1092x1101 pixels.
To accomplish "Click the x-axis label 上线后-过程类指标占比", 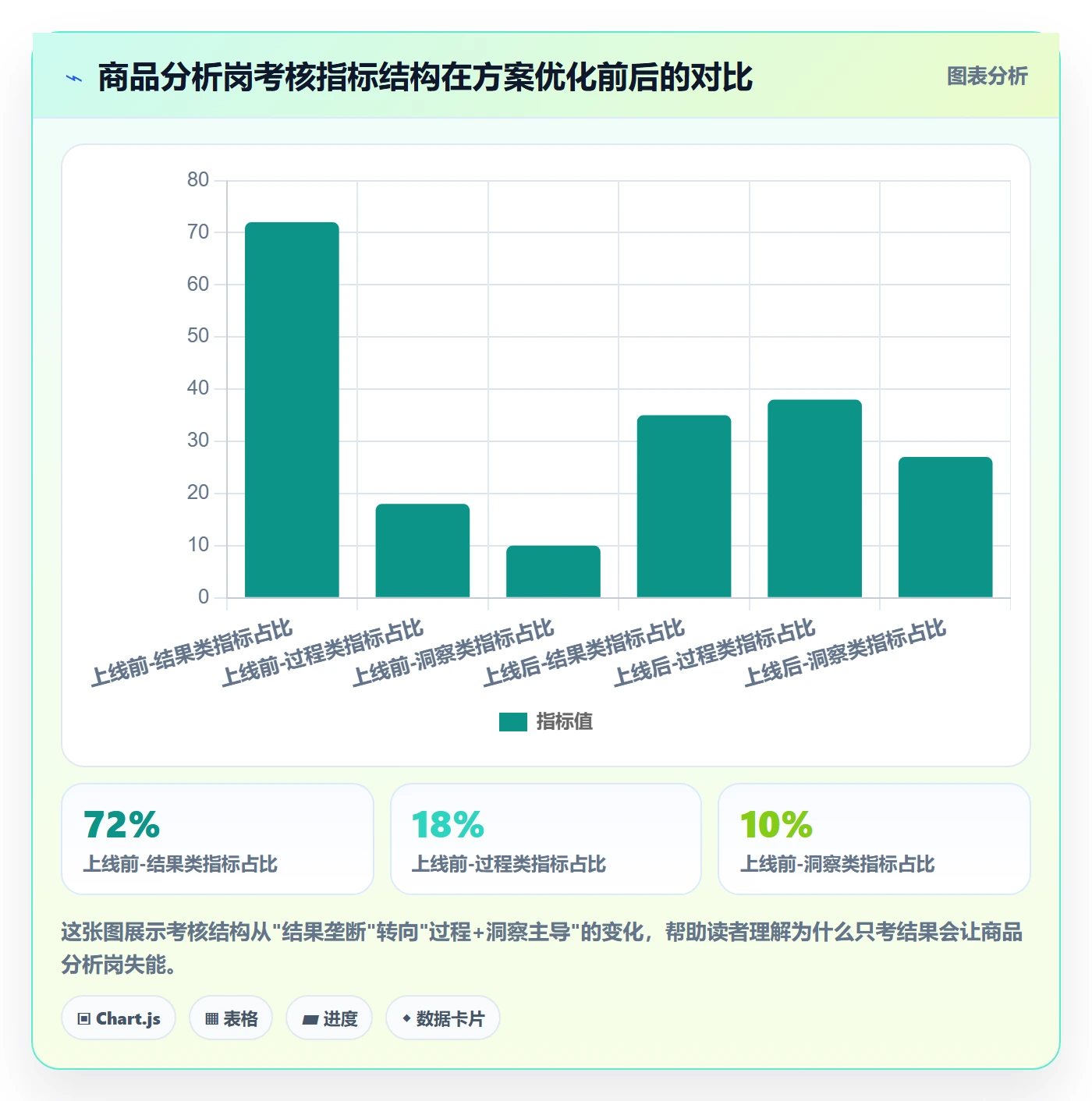I will [x=714, y=653].
